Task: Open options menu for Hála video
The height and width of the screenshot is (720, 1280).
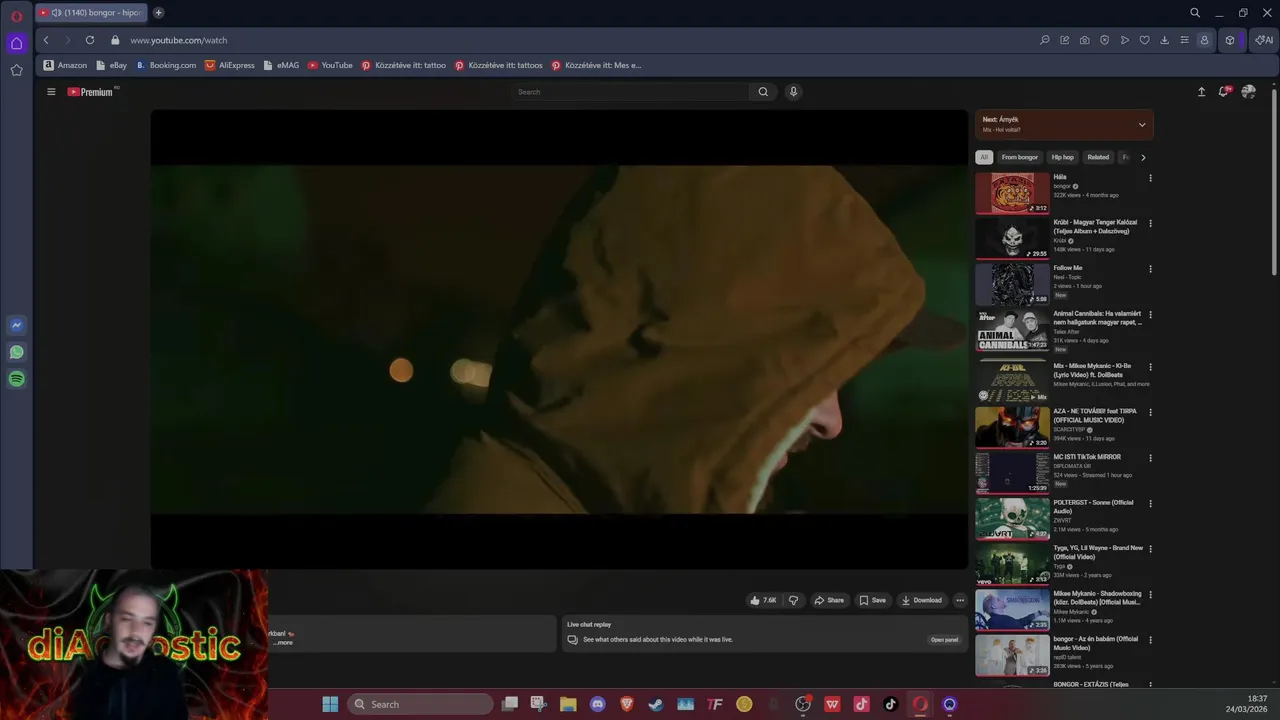Action: (x=1150, y=178)
